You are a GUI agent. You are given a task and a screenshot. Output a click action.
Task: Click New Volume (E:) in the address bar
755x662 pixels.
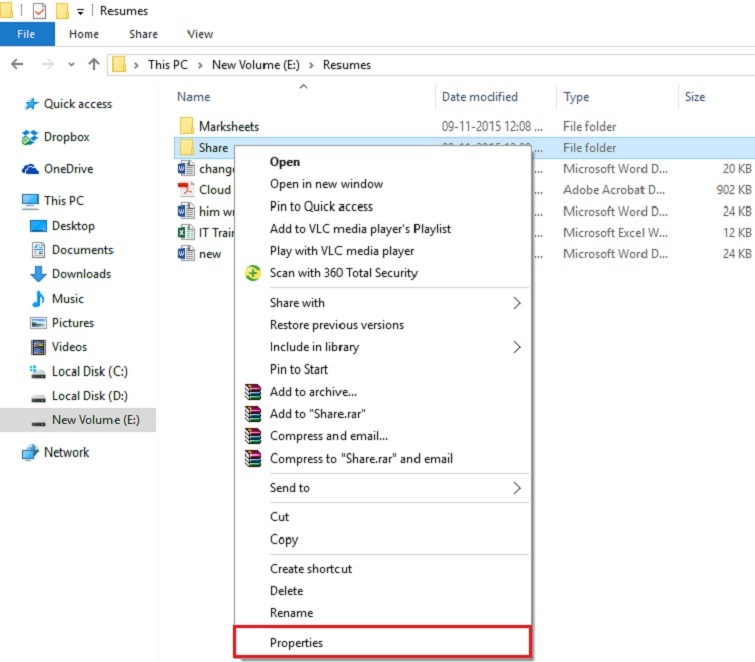coord(258,65)
